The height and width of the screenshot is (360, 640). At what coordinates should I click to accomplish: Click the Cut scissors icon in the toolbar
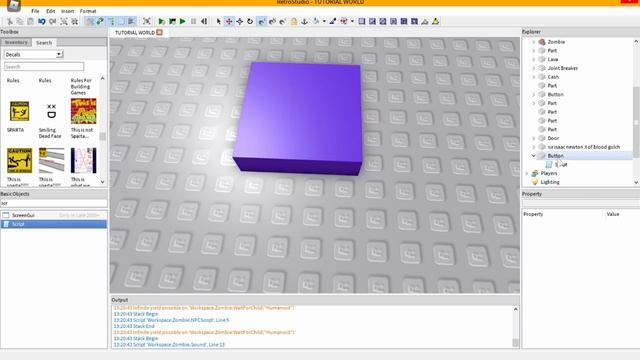click(9, 21)
